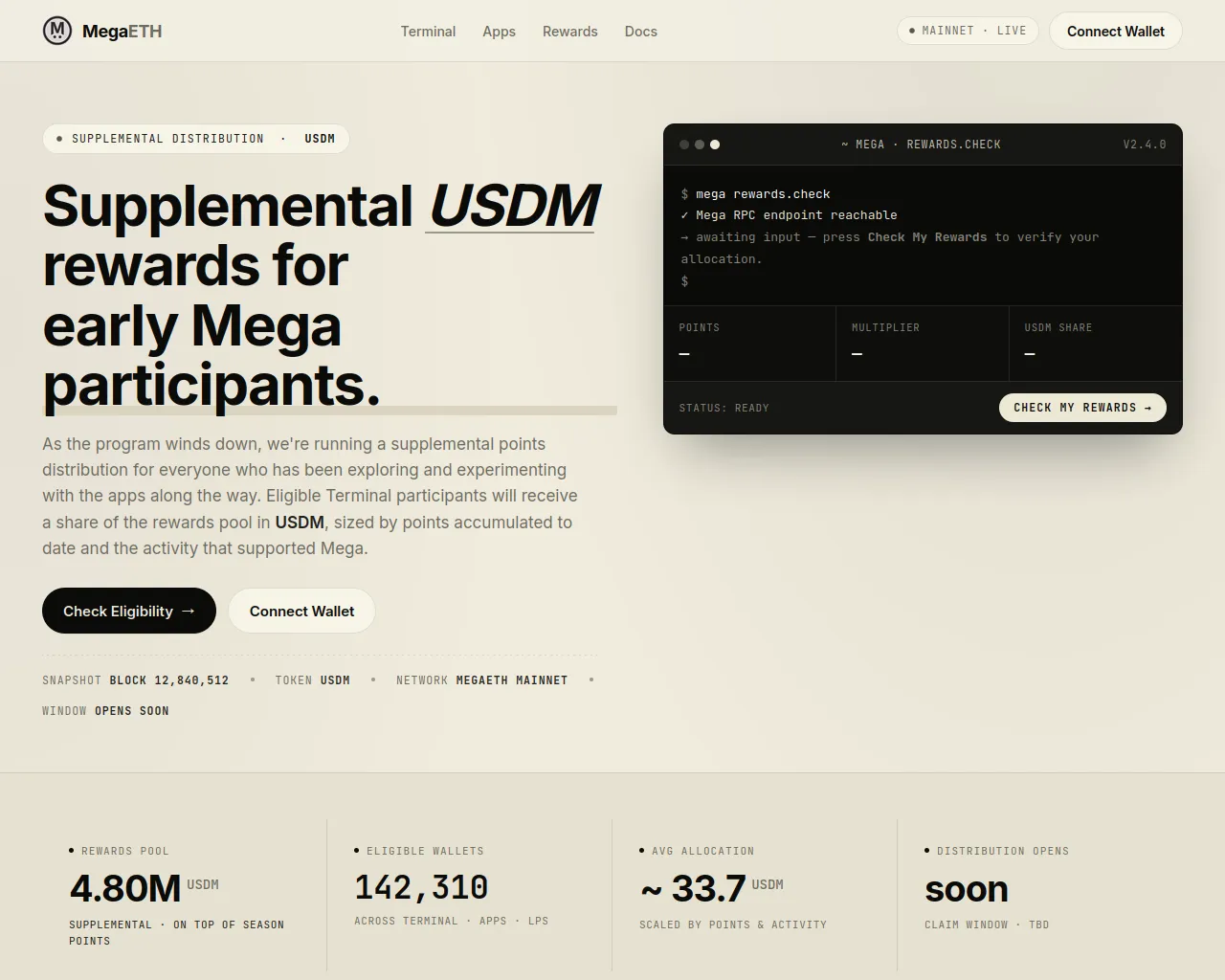Viewport: 1225px width, 980px height.
Task: Click the Check Eligibility button
Action: tap(129, 611)
